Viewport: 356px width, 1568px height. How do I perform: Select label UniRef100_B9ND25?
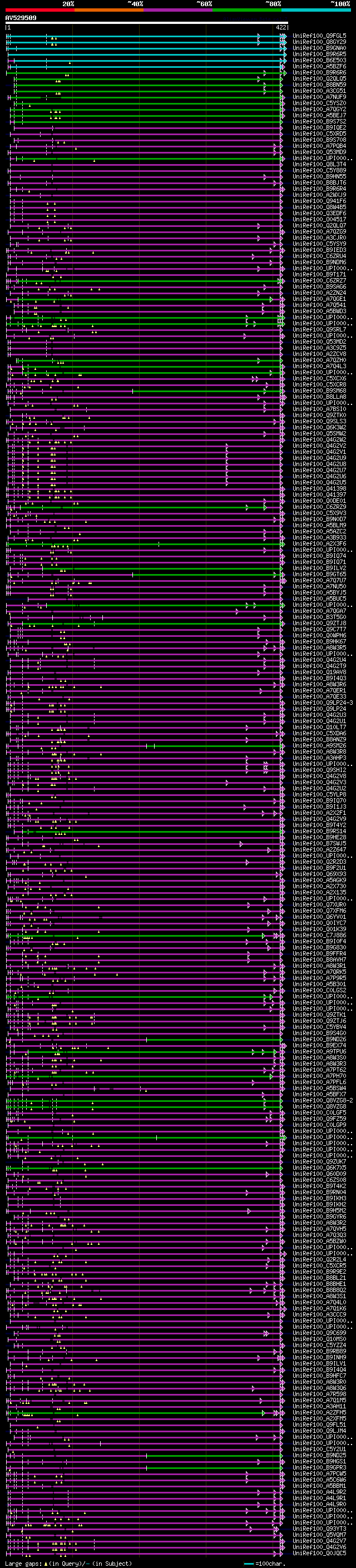click(x=319, y=1455)
